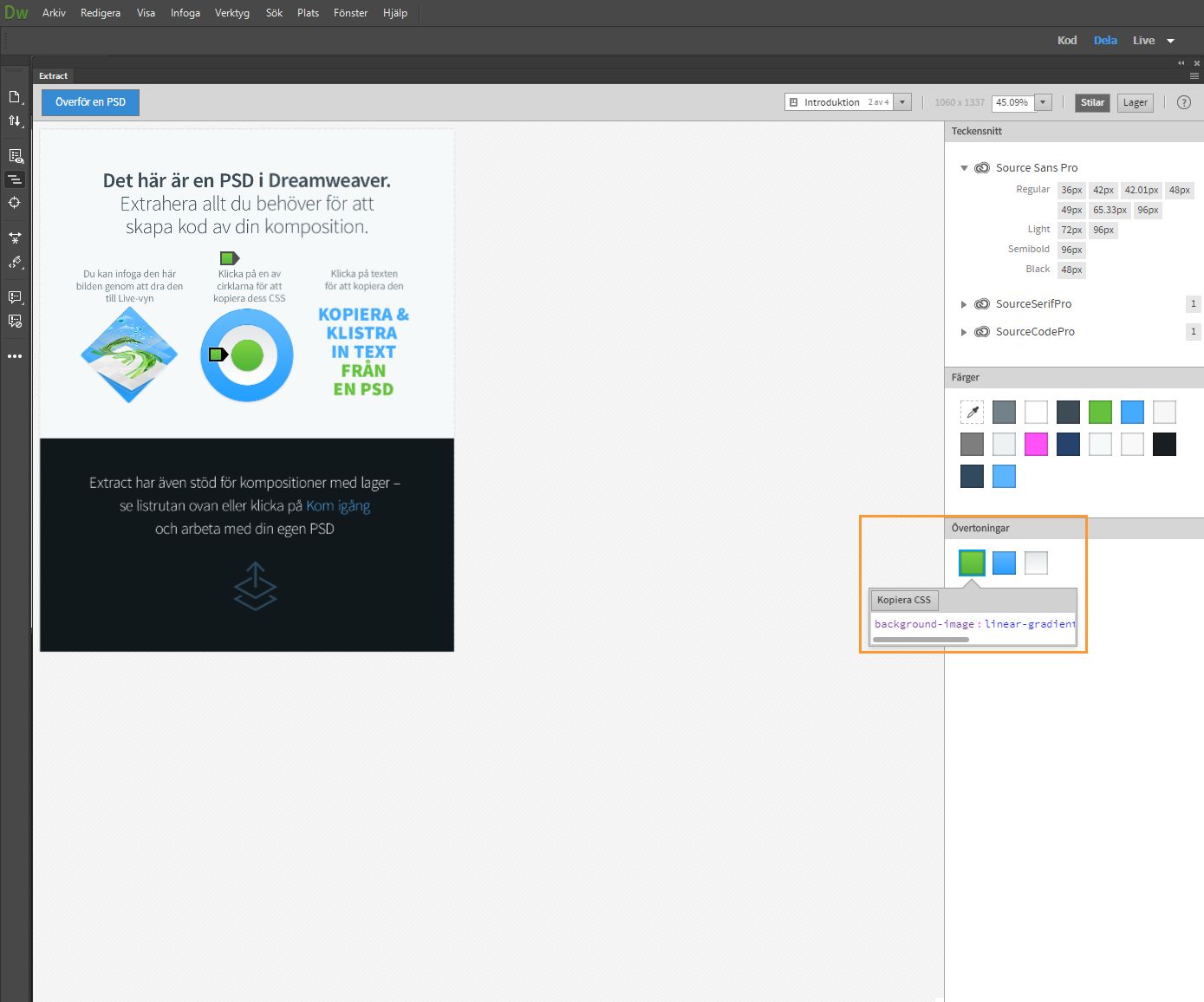
Task: Select the magenta color swatch in Färger
Action: tap(1036, 445)
